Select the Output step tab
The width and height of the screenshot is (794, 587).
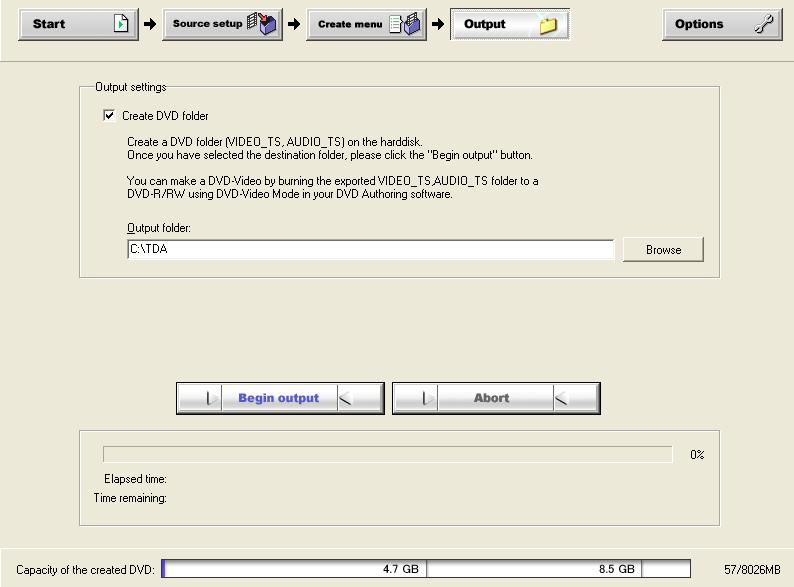pyautogui.click(x=510, y=24)
